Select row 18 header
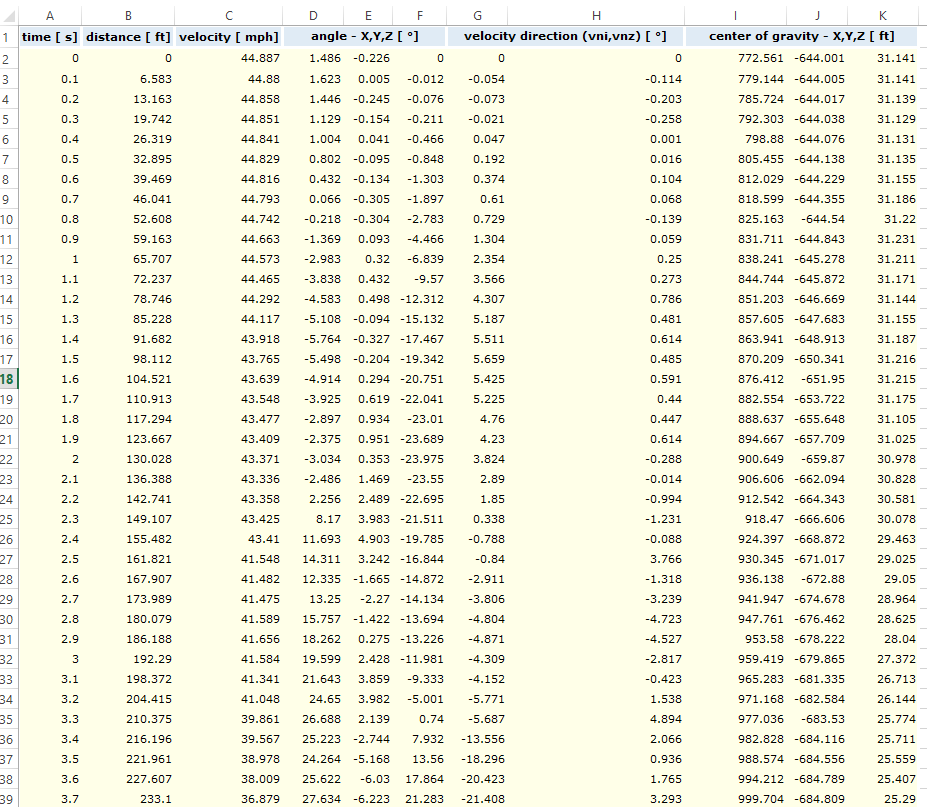927x807 pixels. 7,379
